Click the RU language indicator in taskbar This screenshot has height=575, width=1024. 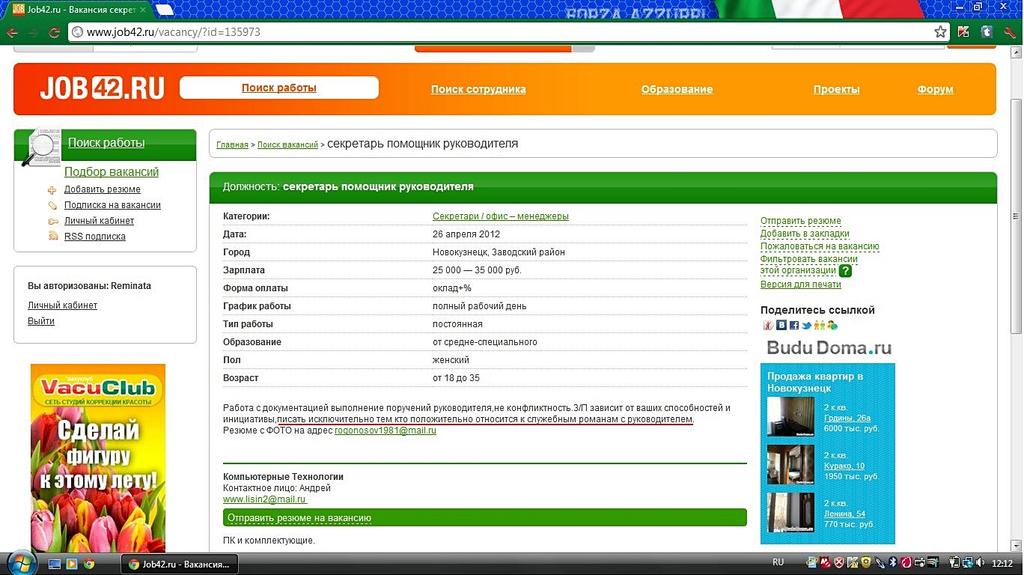tap(778, 563)
